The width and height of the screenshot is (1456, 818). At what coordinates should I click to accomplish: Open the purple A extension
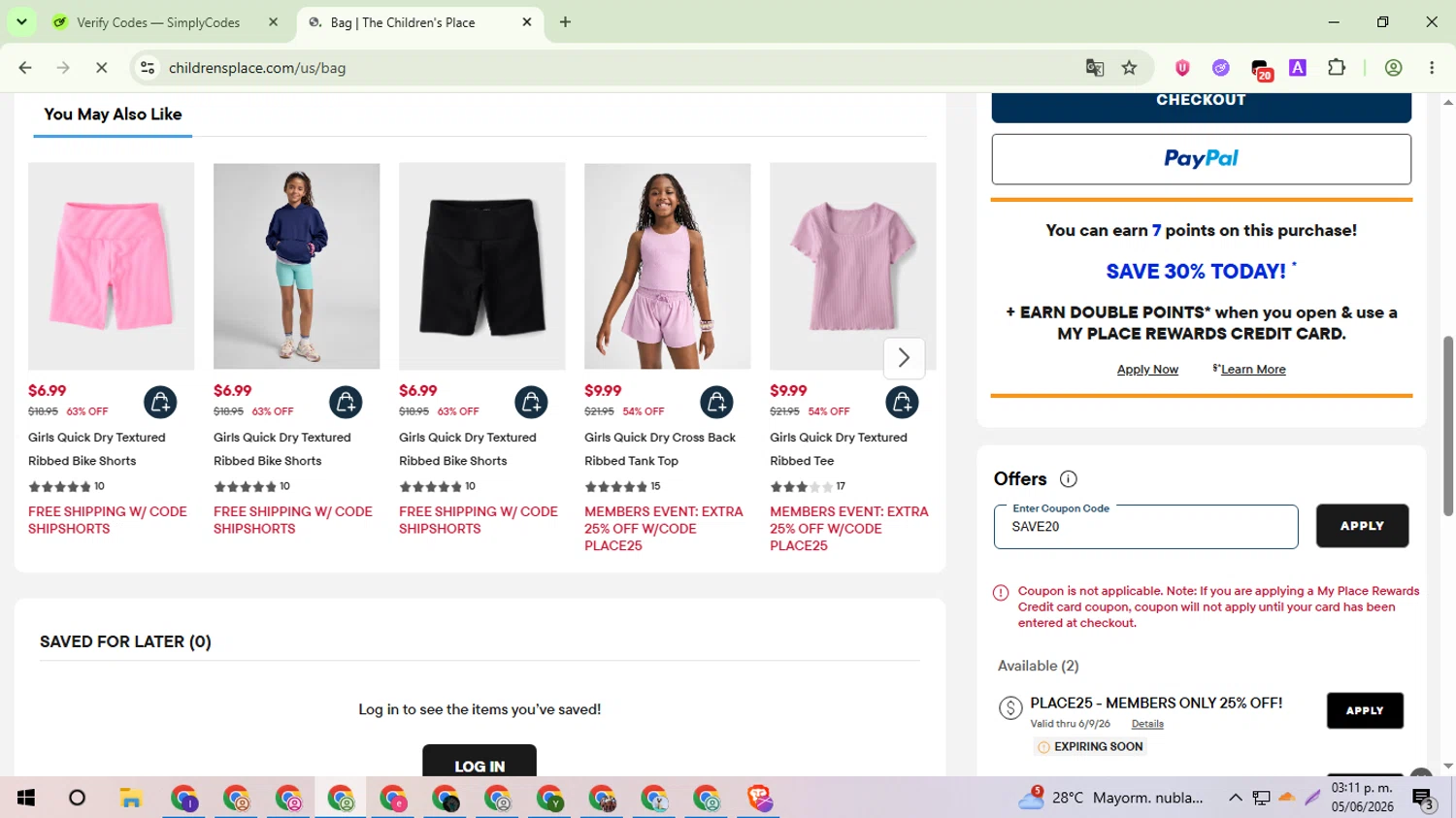coord(1298,68)
